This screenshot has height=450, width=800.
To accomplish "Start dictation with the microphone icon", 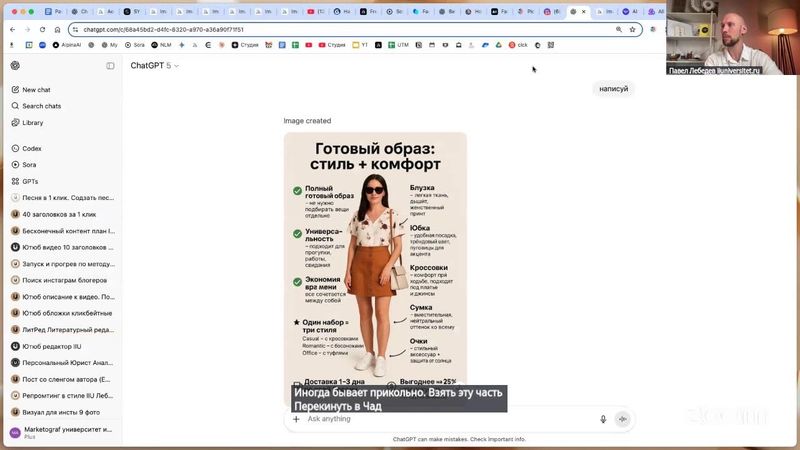I will click(603, 419).
